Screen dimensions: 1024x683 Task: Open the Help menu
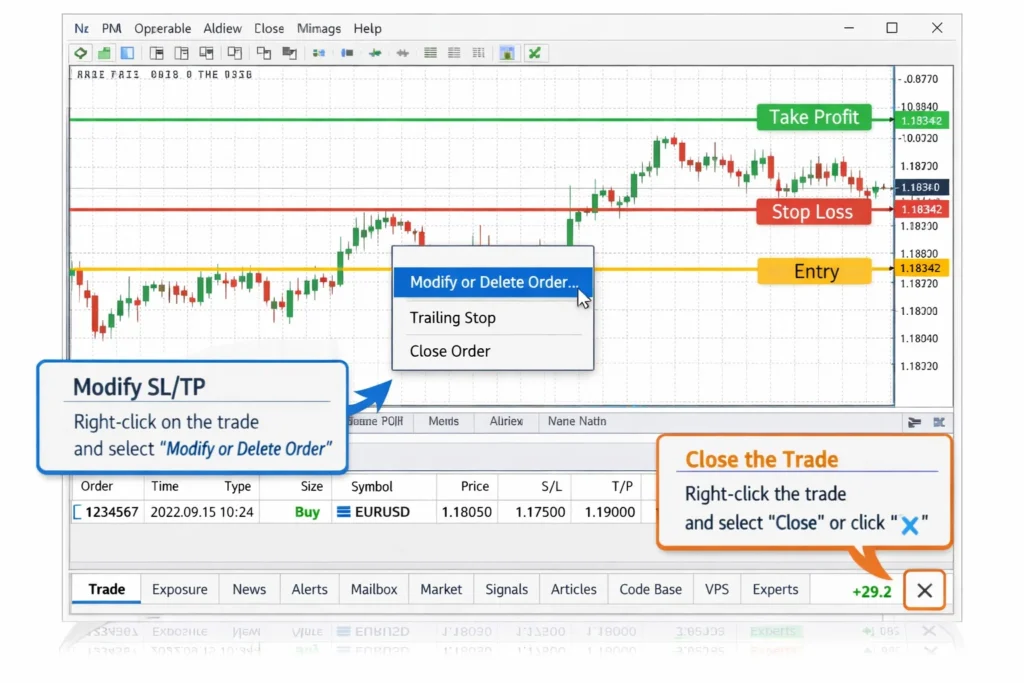(x=367, y=28)
